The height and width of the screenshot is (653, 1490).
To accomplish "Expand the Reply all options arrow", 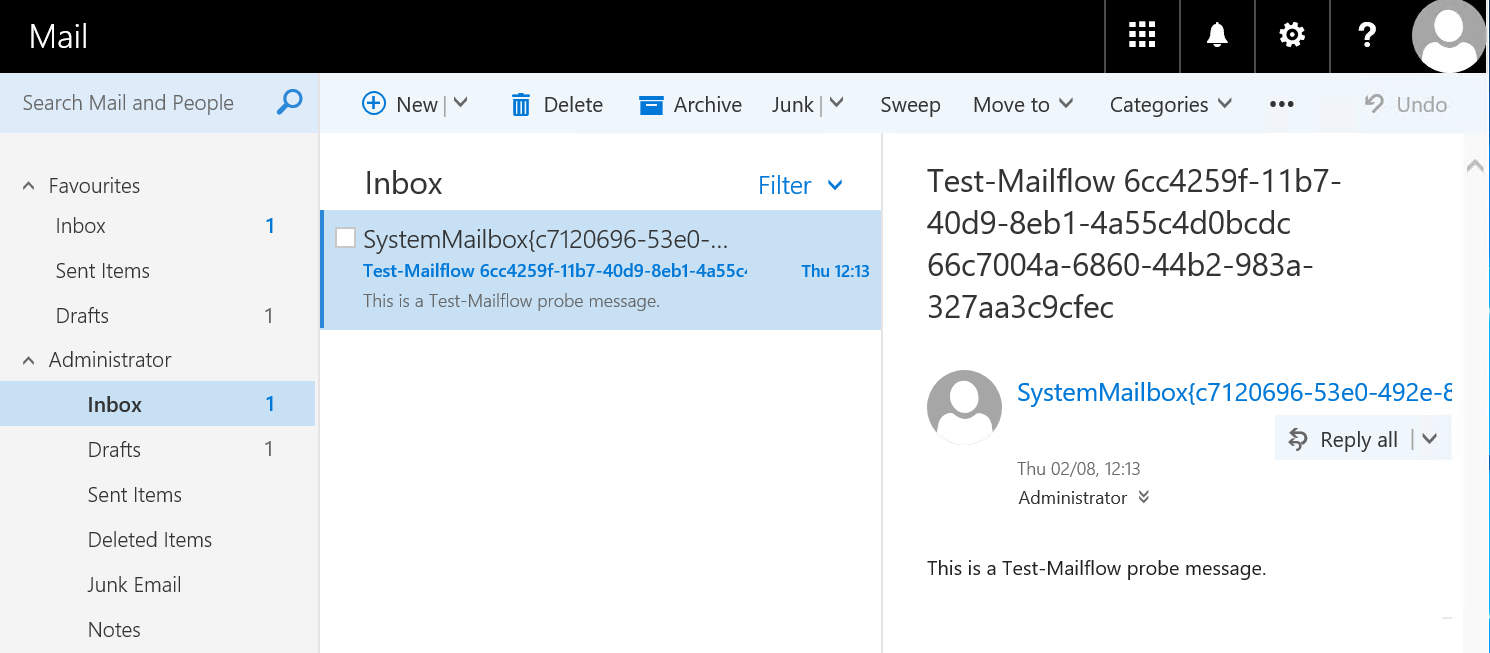I will (x=1430, y=439).
